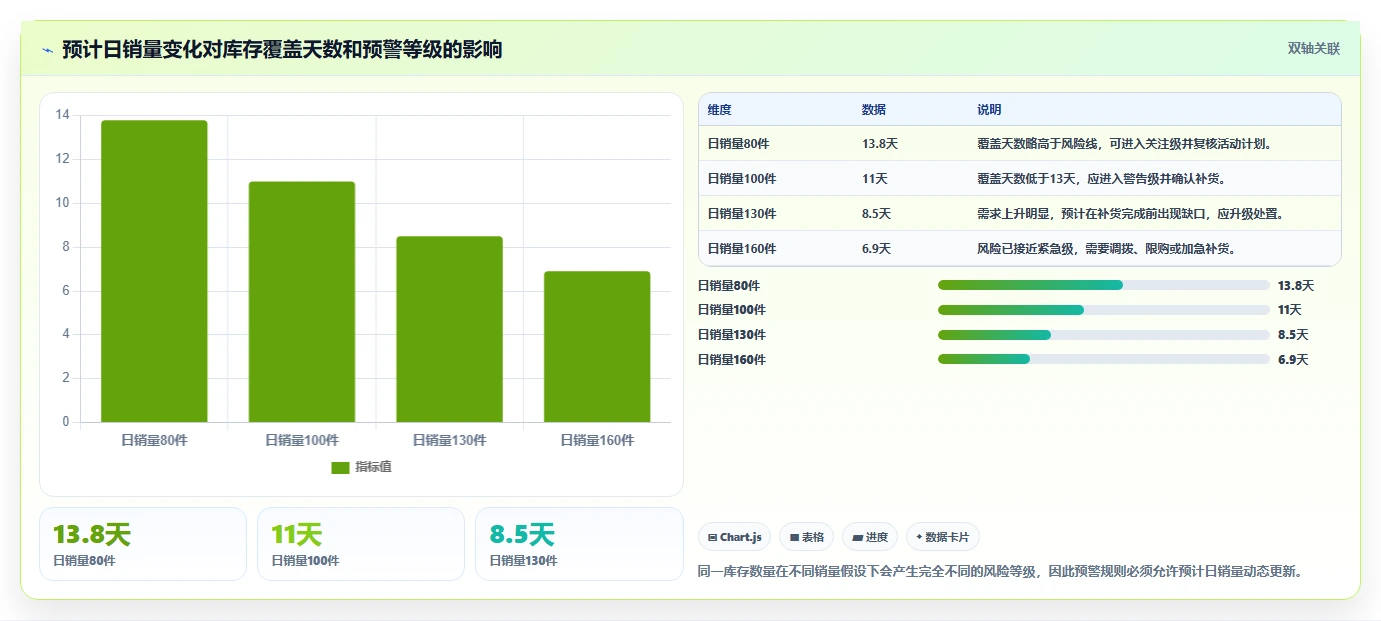This screenshot has height=621, width=1381.
Task: Click the 6.9天 cell in the table
Action: [x=876, y=249]
